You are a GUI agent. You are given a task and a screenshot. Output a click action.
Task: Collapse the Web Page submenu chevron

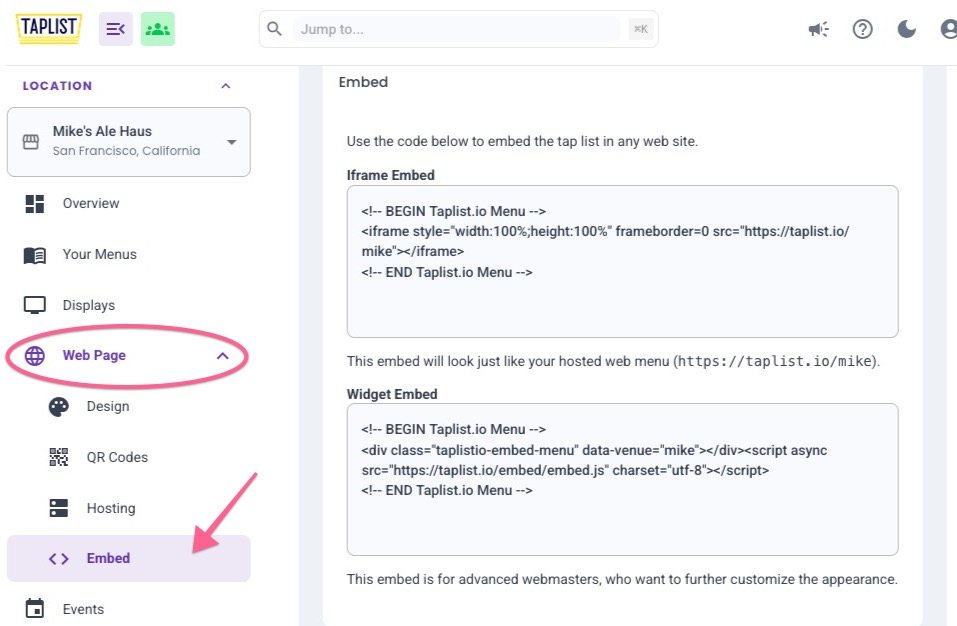(x=223, y=356)
